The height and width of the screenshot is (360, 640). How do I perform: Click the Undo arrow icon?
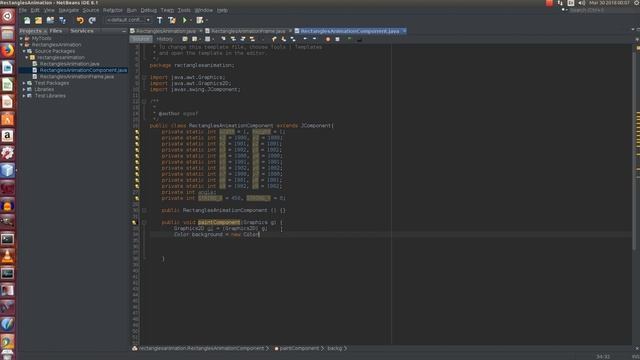point(80,20)
